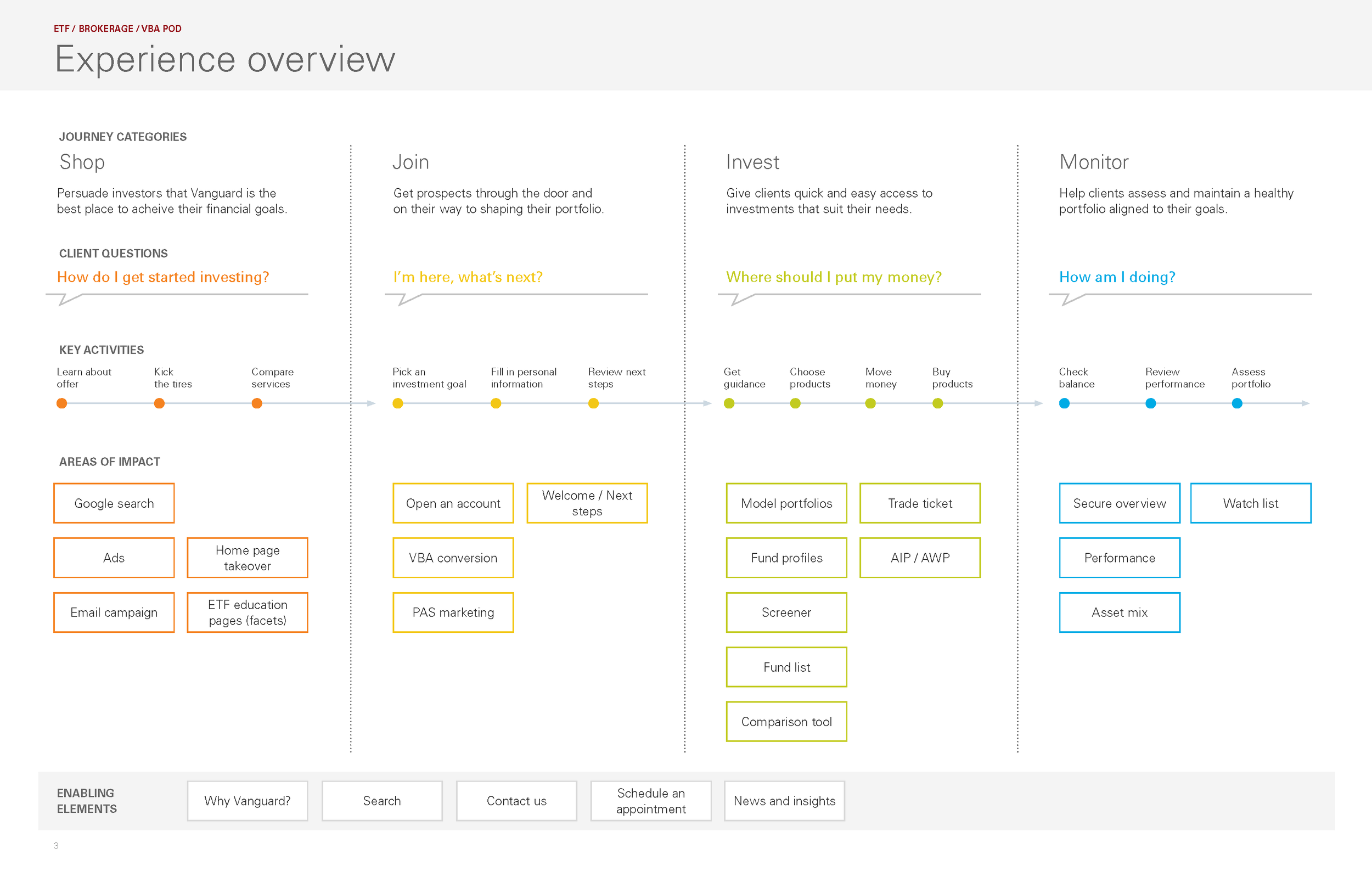Screen dimensions: 1372x888
Task: Select the PAS marketing box
Action: [x=453, y=612]
